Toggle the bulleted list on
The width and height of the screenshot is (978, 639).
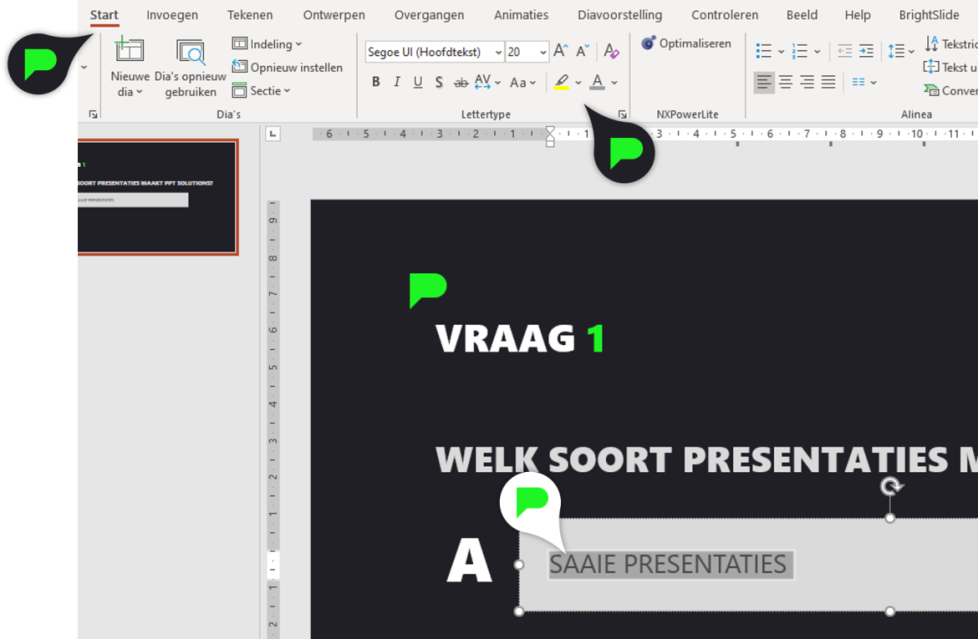(765, 49)
